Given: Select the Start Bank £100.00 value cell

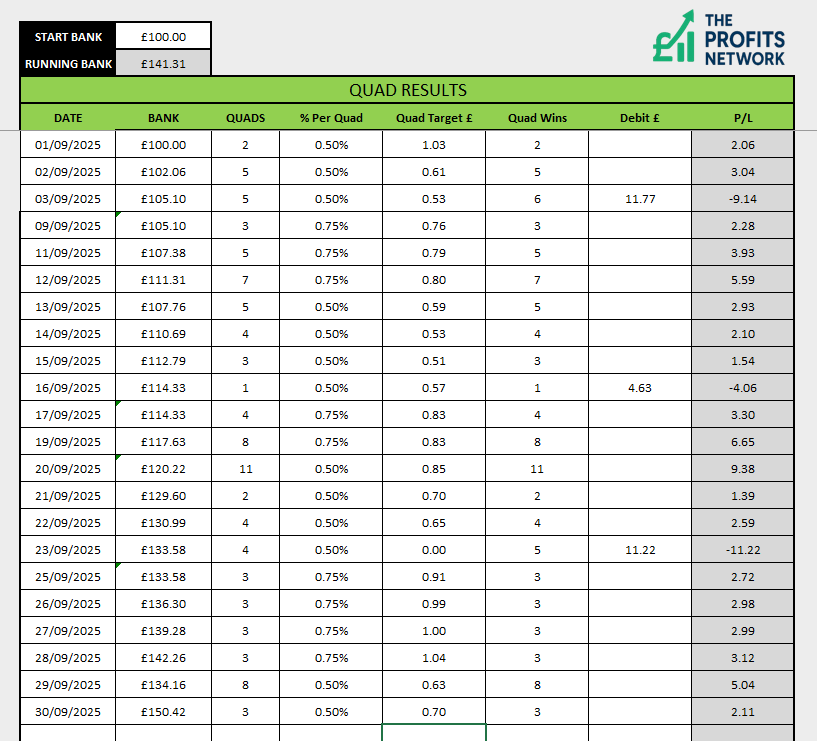Looking at the screenshot, I should (x=163, y=37).
